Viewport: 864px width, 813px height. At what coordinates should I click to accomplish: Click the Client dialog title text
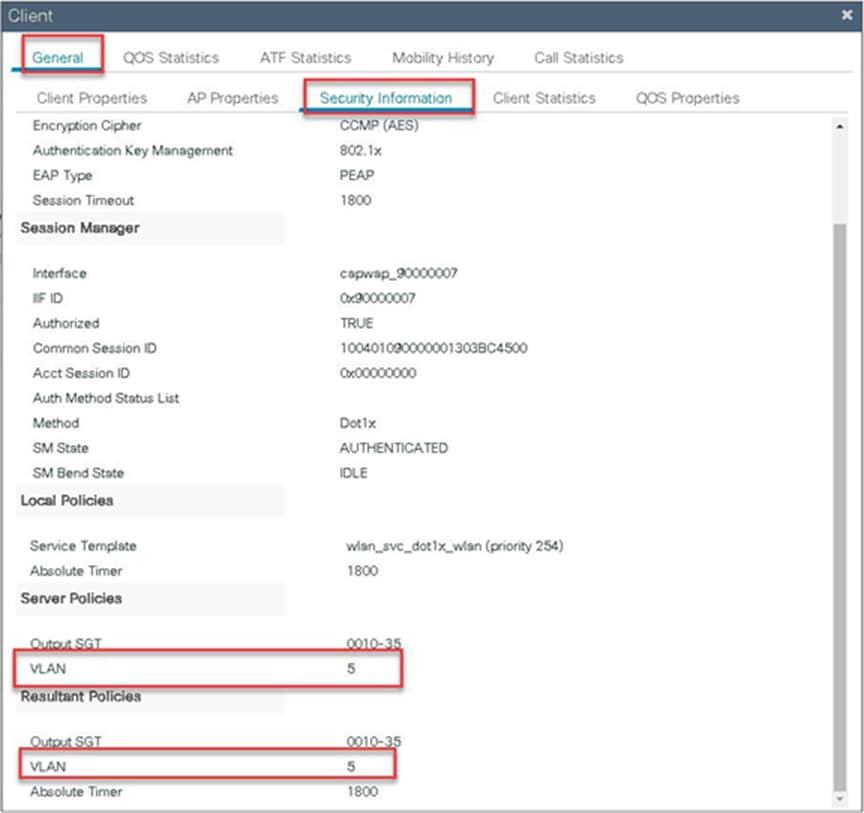pyautogui.click(x=30, y=15)
